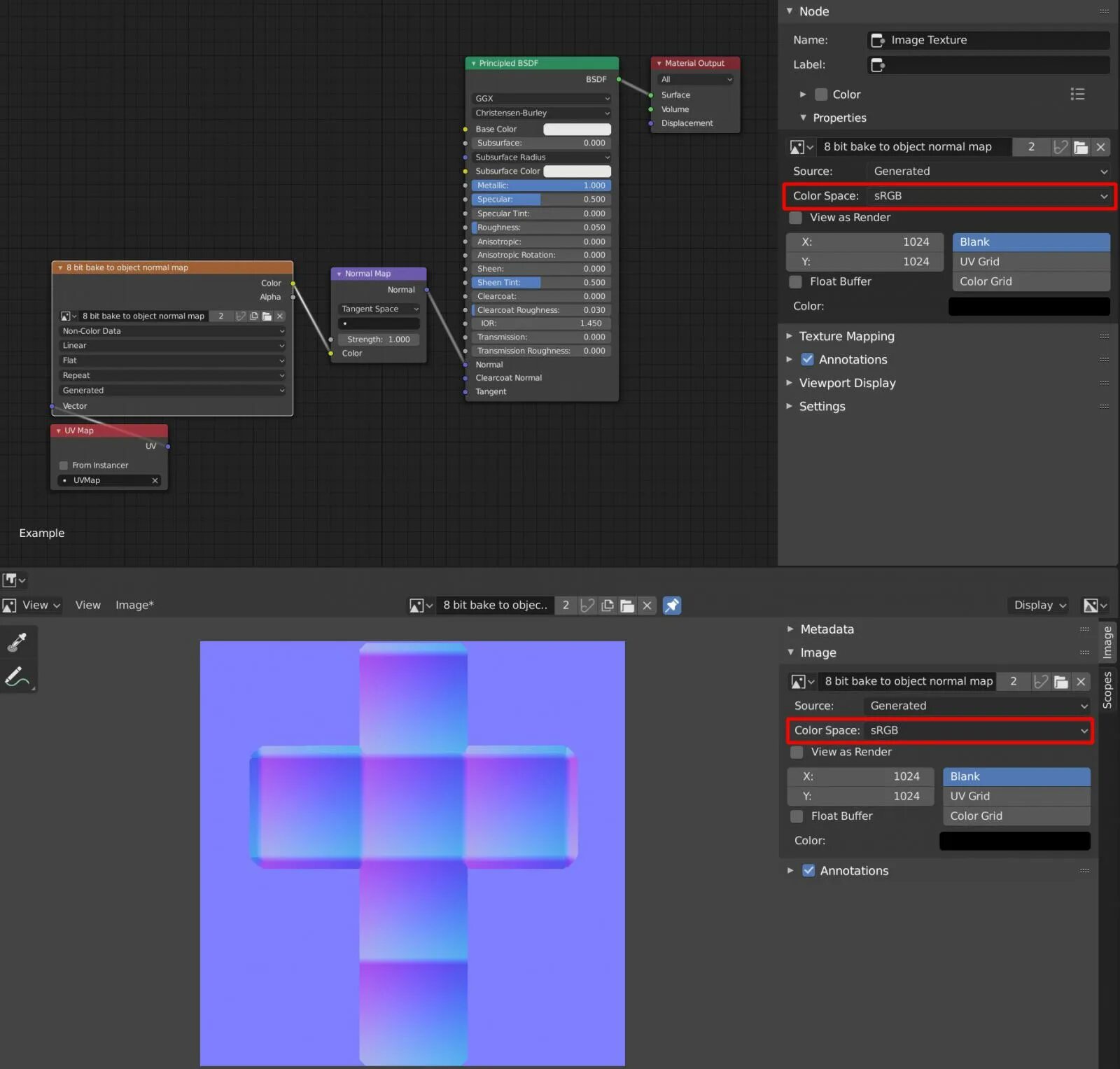
Task: Select UV Grid type in Image panel
Action: click(1016, 797)
